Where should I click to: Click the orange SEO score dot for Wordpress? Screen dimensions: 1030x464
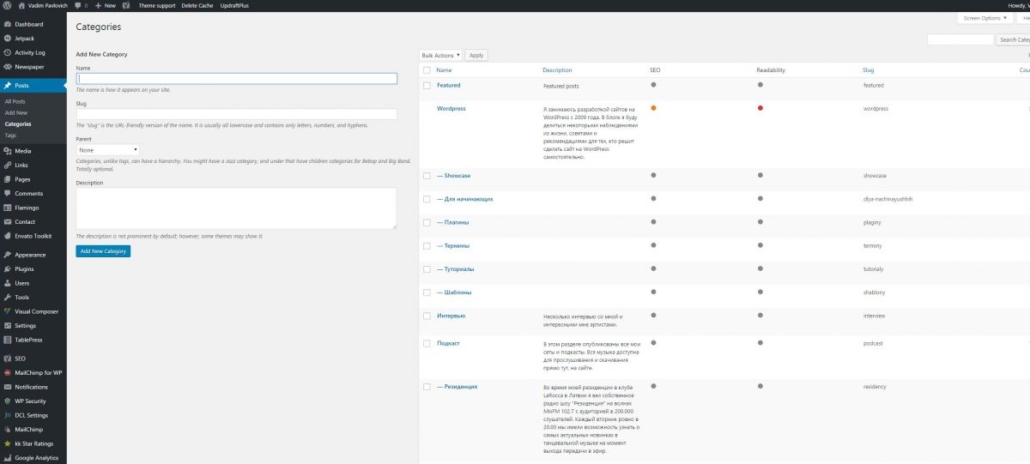point(653,108)
